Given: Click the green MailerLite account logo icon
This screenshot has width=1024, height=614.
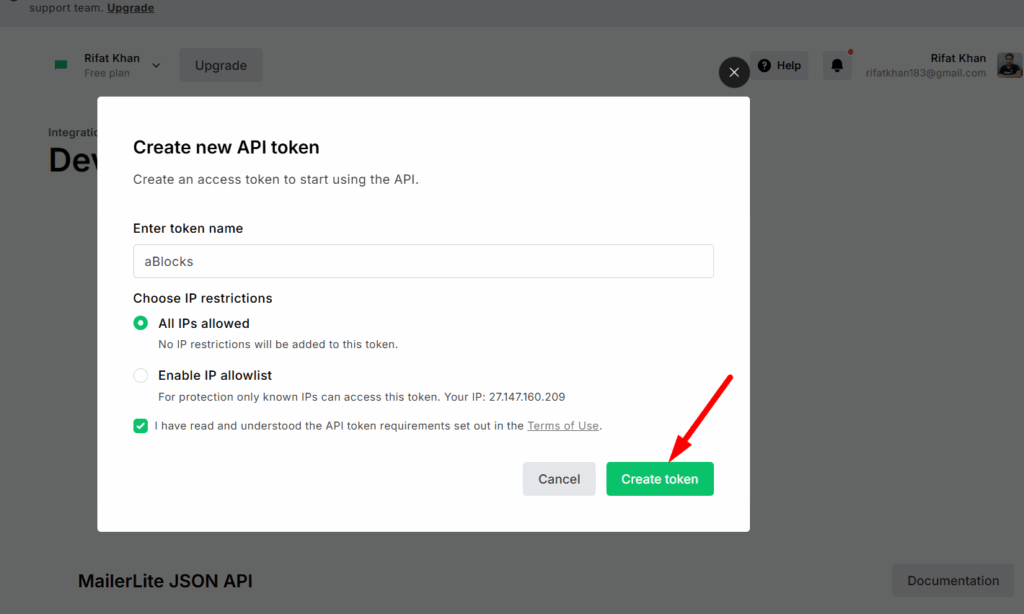Looking at the screenshot, I should (61, 65).
